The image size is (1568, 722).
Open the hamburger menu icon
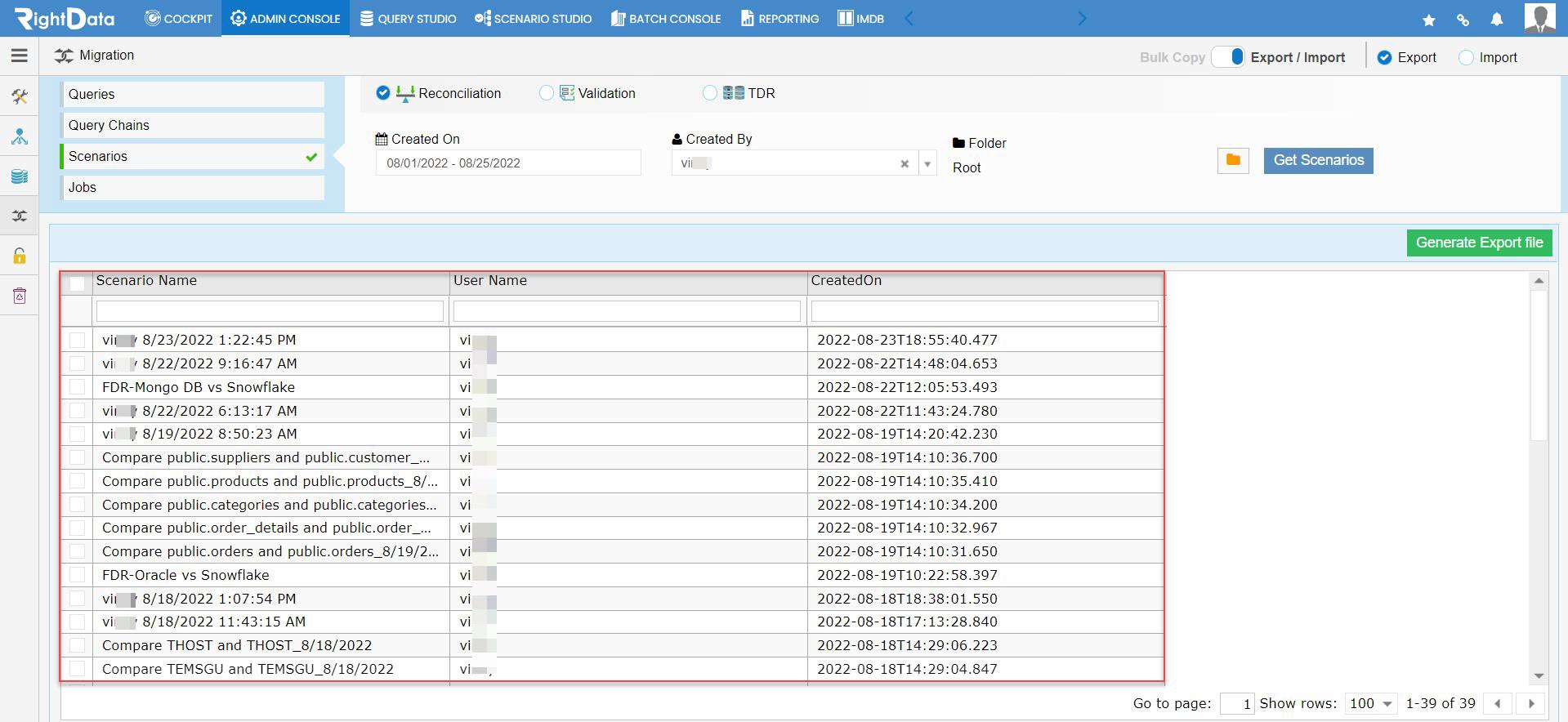(20, 56)
